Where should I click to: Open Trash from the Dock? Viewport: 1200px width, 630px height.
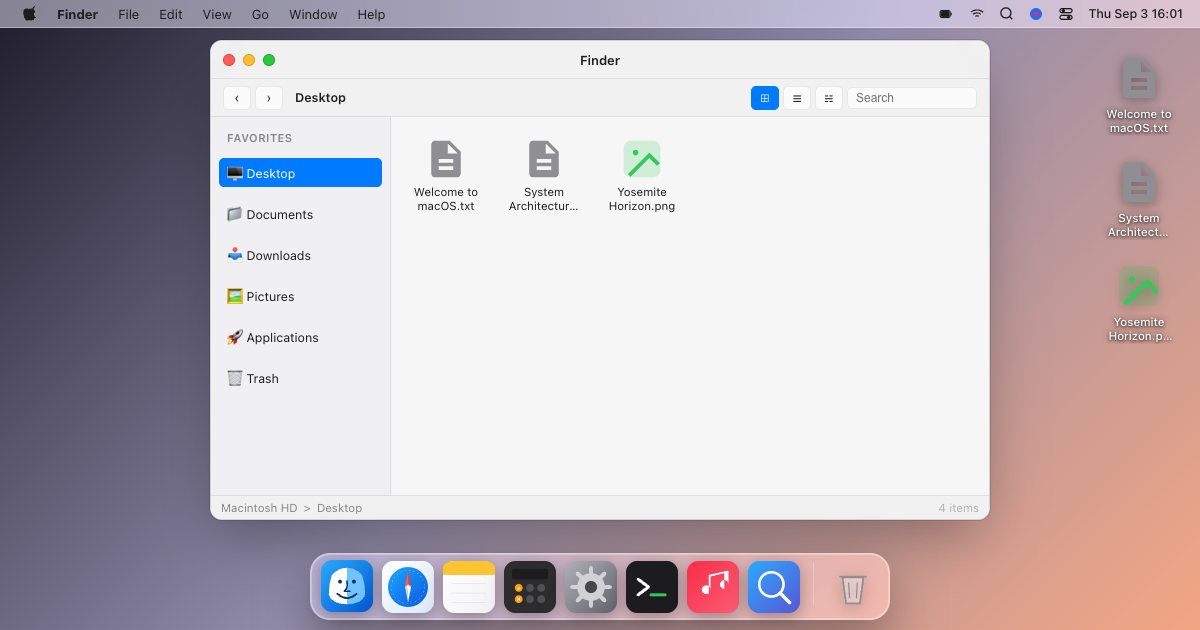point(852,587)
